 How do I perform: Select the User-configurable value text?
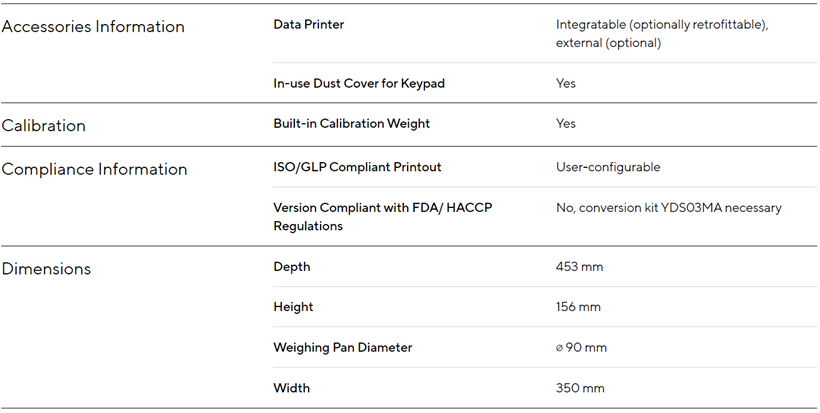tap(608, 167)
